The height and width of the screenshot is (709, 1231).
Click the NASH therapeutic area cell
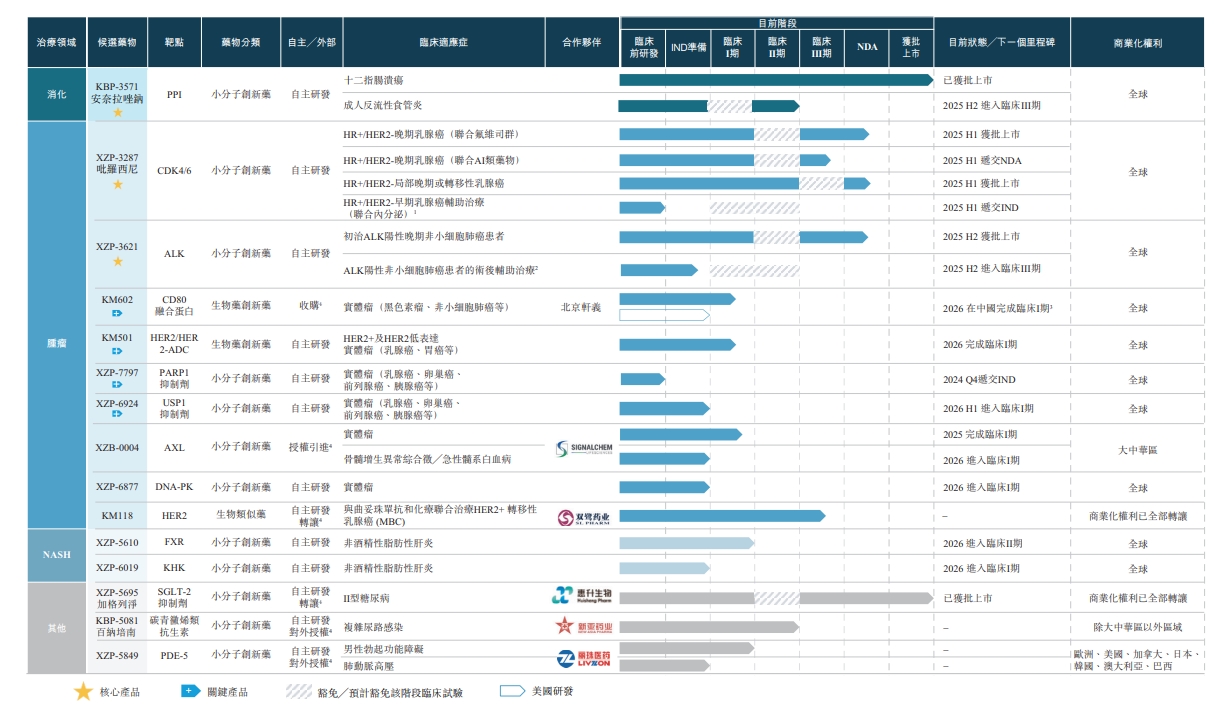point(57,555)
